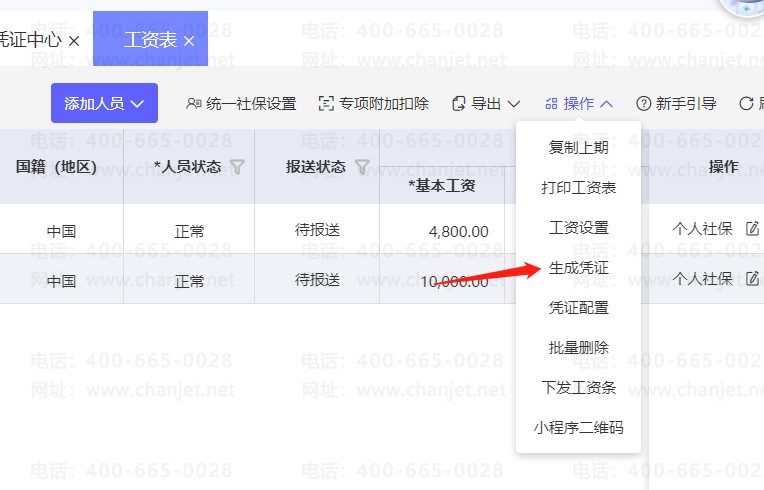The width and height of the screenshot is (764, 490).
Task: Open 专项附加扣除
Action: coord(373,103)
